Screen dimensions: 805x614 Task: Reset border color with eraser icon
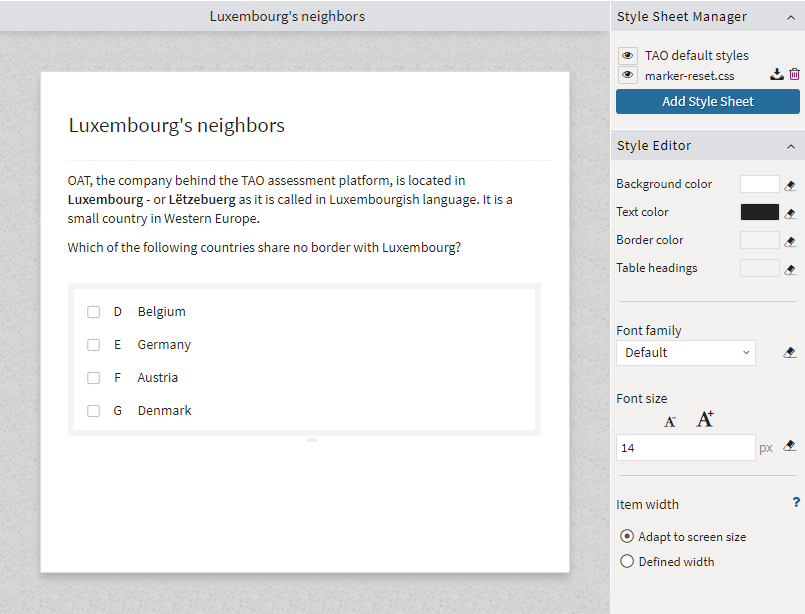[790, 241]
